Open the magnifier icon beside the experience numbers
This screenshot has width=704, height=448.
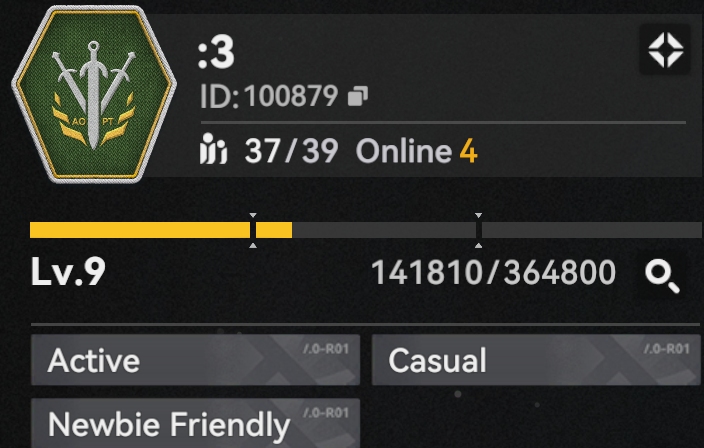coord(662,277)
